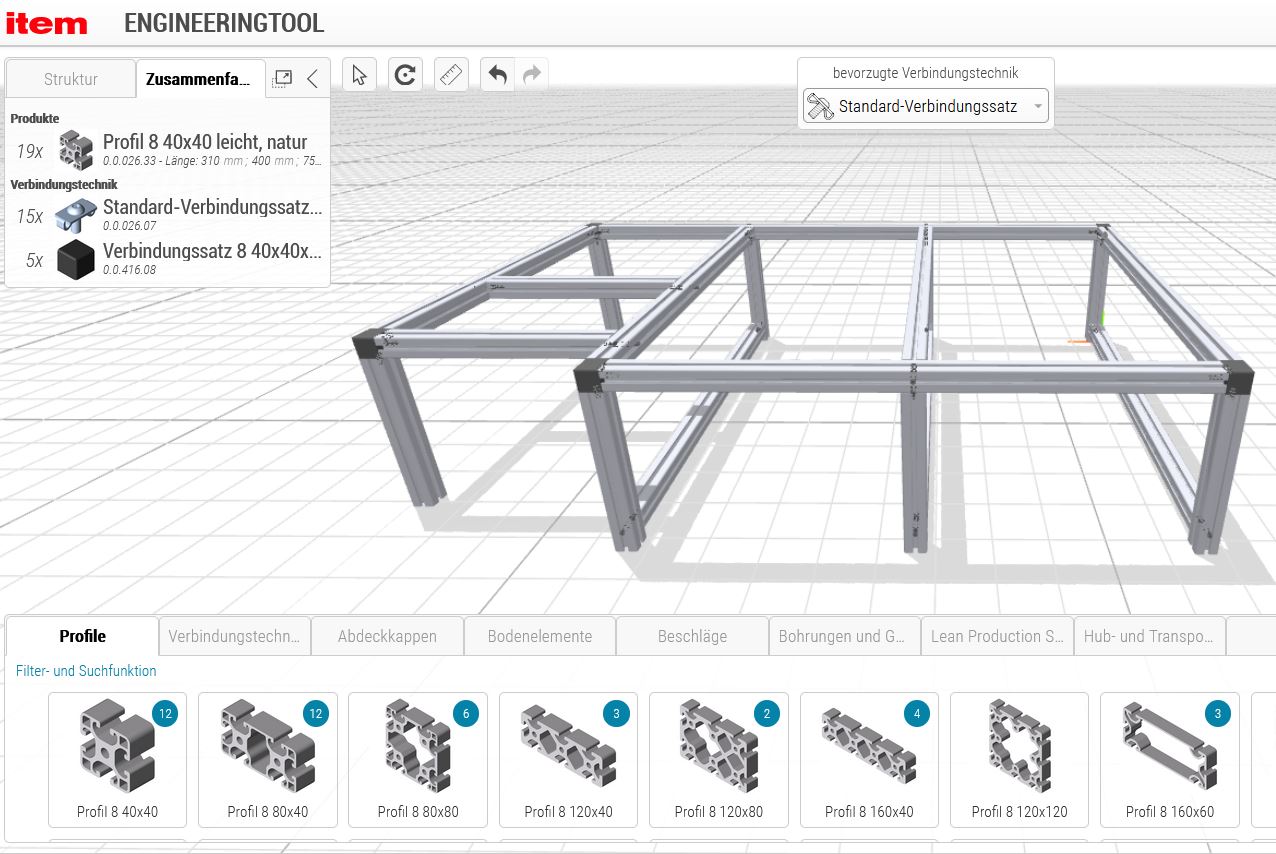Open the Lean Production S... tab
The height and width of the screenshot is (854, 1276).
997,636
